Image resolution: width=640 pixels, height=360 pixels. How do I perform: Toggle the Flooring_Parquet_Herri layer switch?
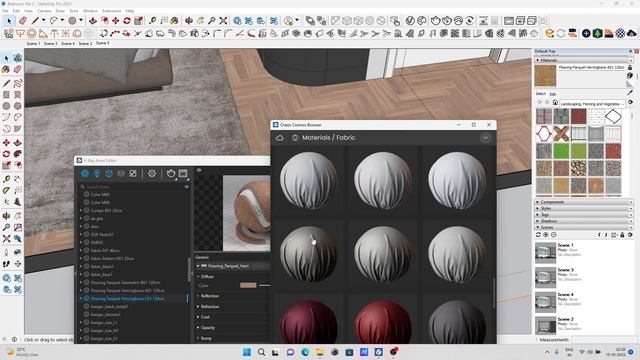pyautogui.click(x=203, y=266)
